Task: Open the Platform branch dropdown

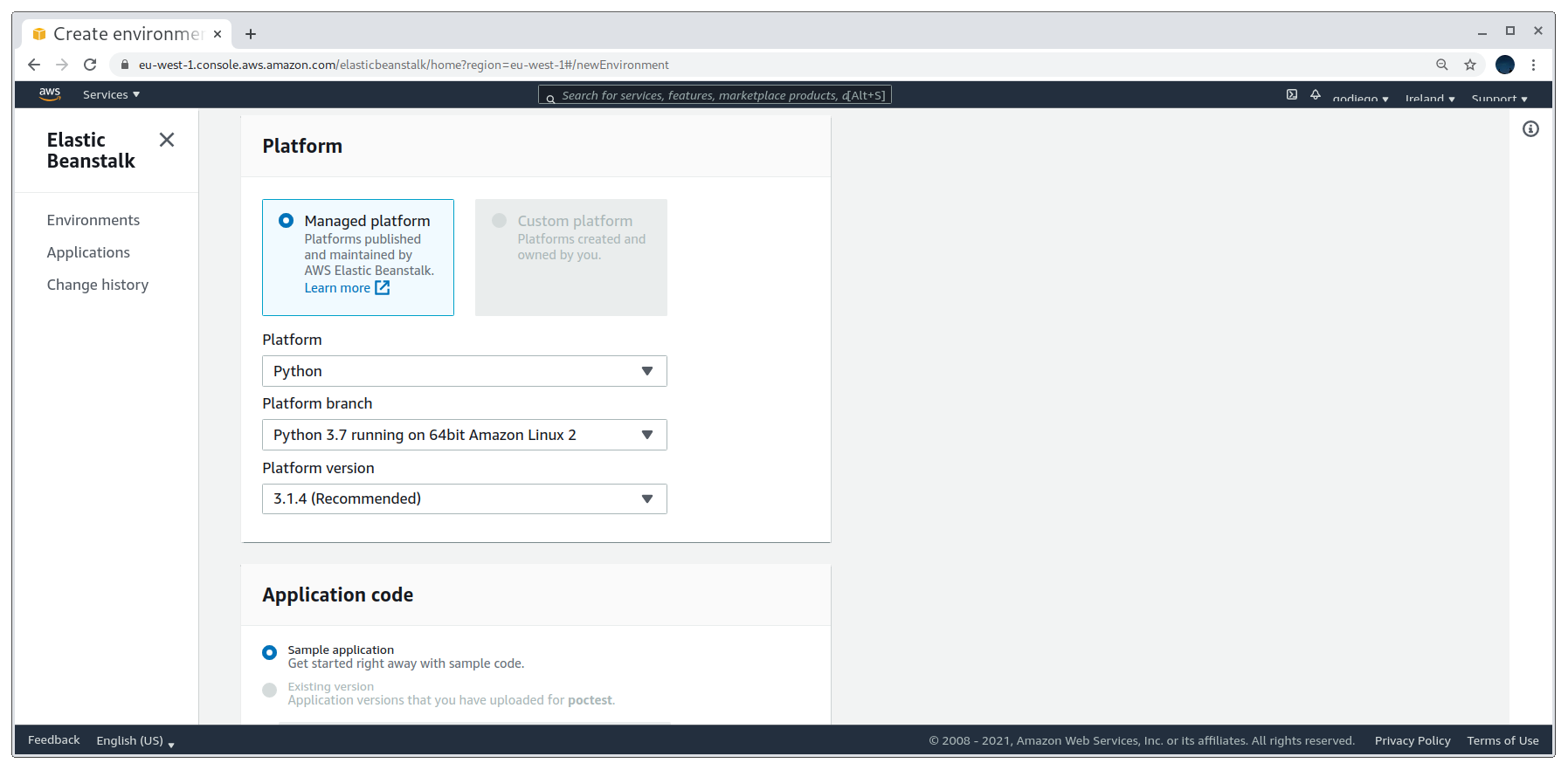Action: (464, 435)
